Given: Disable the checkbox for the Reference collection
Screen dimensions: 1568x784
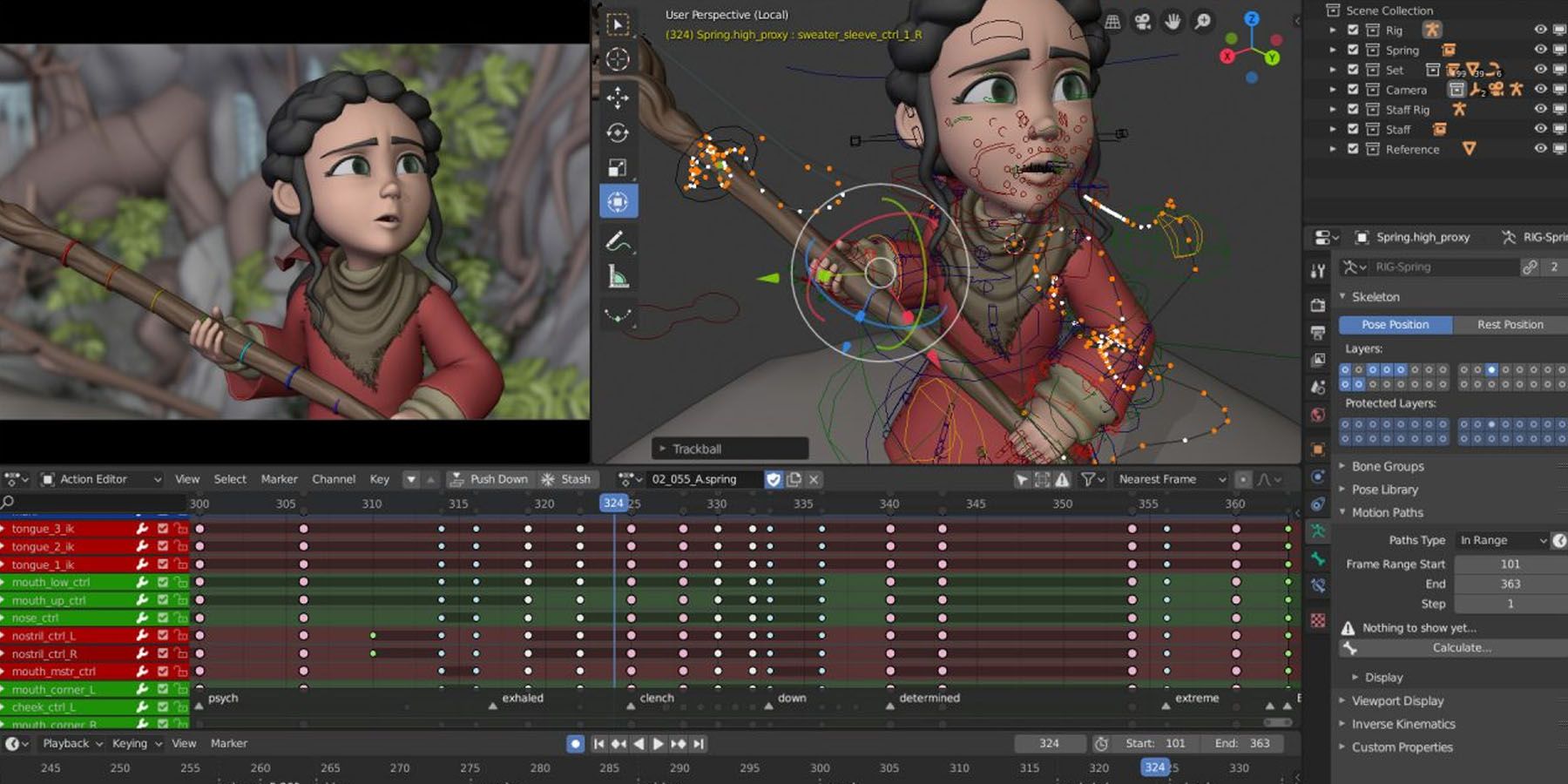Looking at the screenshot, I should tap(1353, 149).
